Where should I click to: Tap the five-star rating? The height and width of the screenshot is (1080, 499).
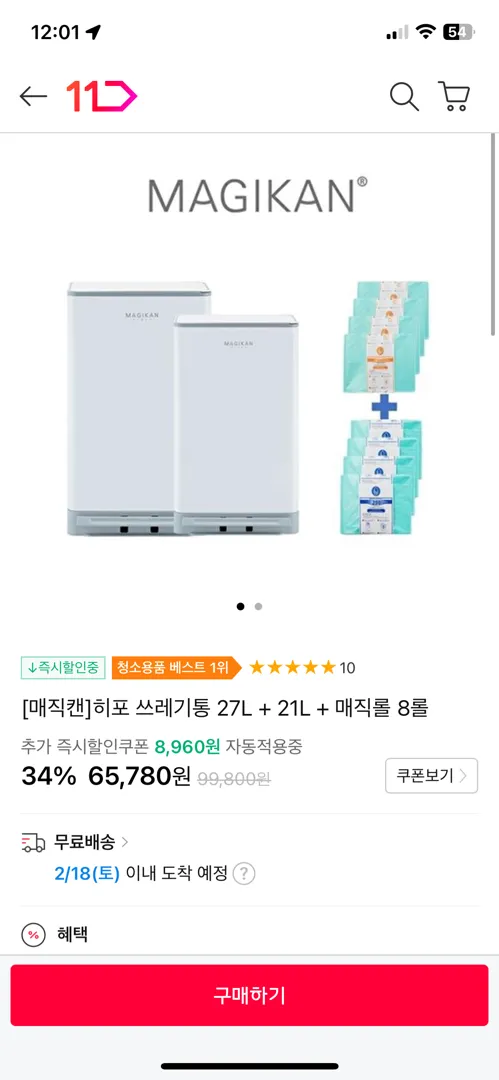(x=292, y=667)
